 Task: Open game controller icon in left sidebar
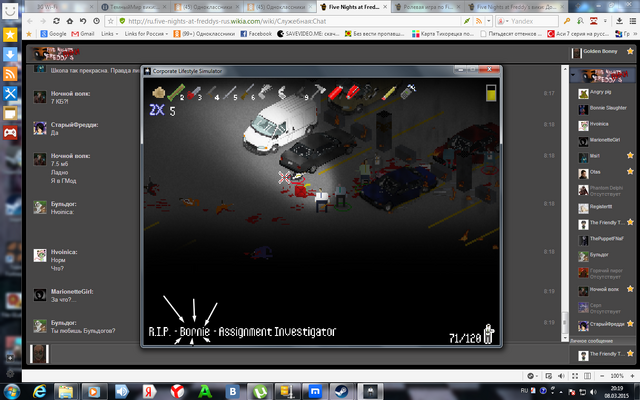click(10, 132)
